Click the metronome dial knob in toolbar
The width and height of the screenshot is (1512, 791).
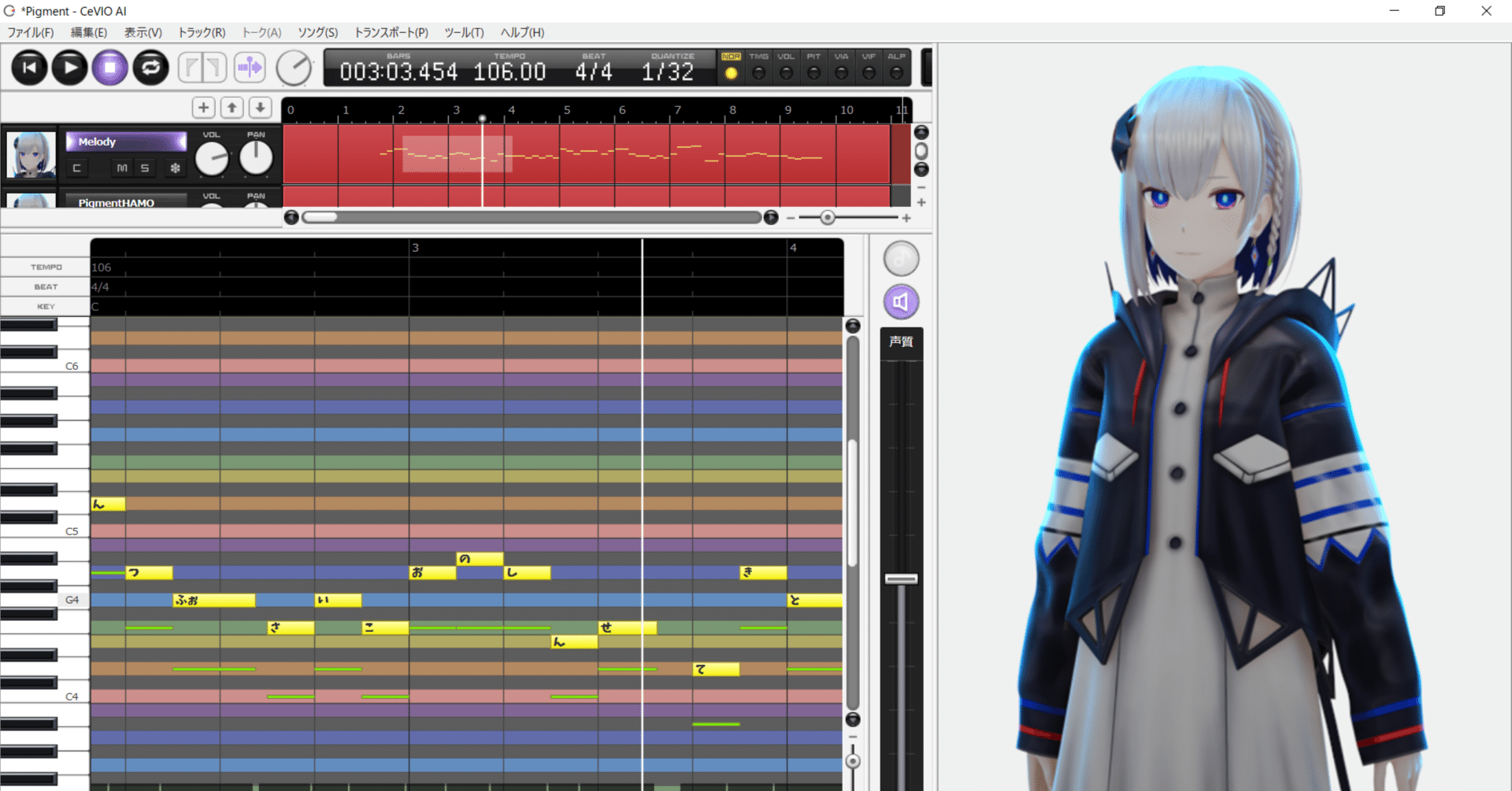(x=295, y=68)
